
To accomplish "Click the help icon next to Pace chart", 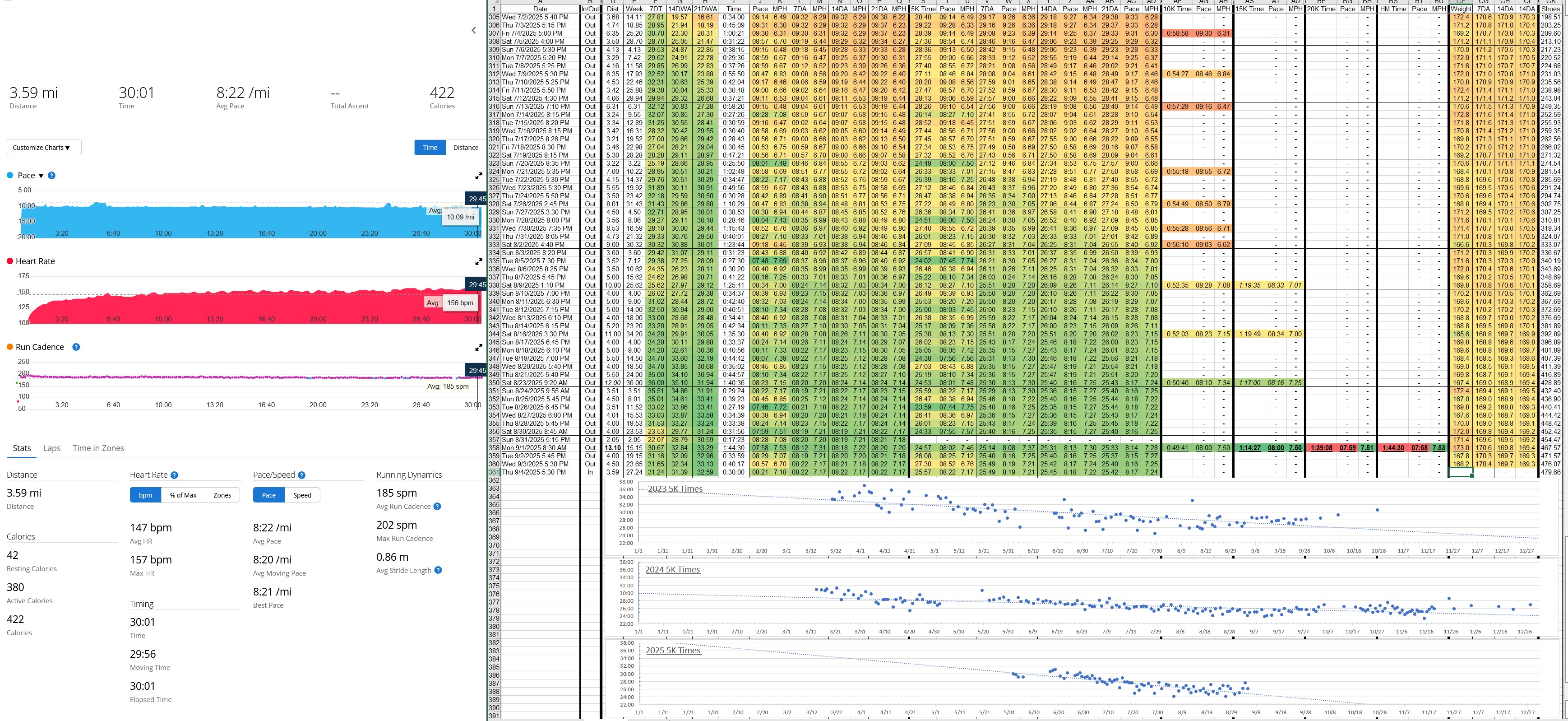I will [52, 175].
